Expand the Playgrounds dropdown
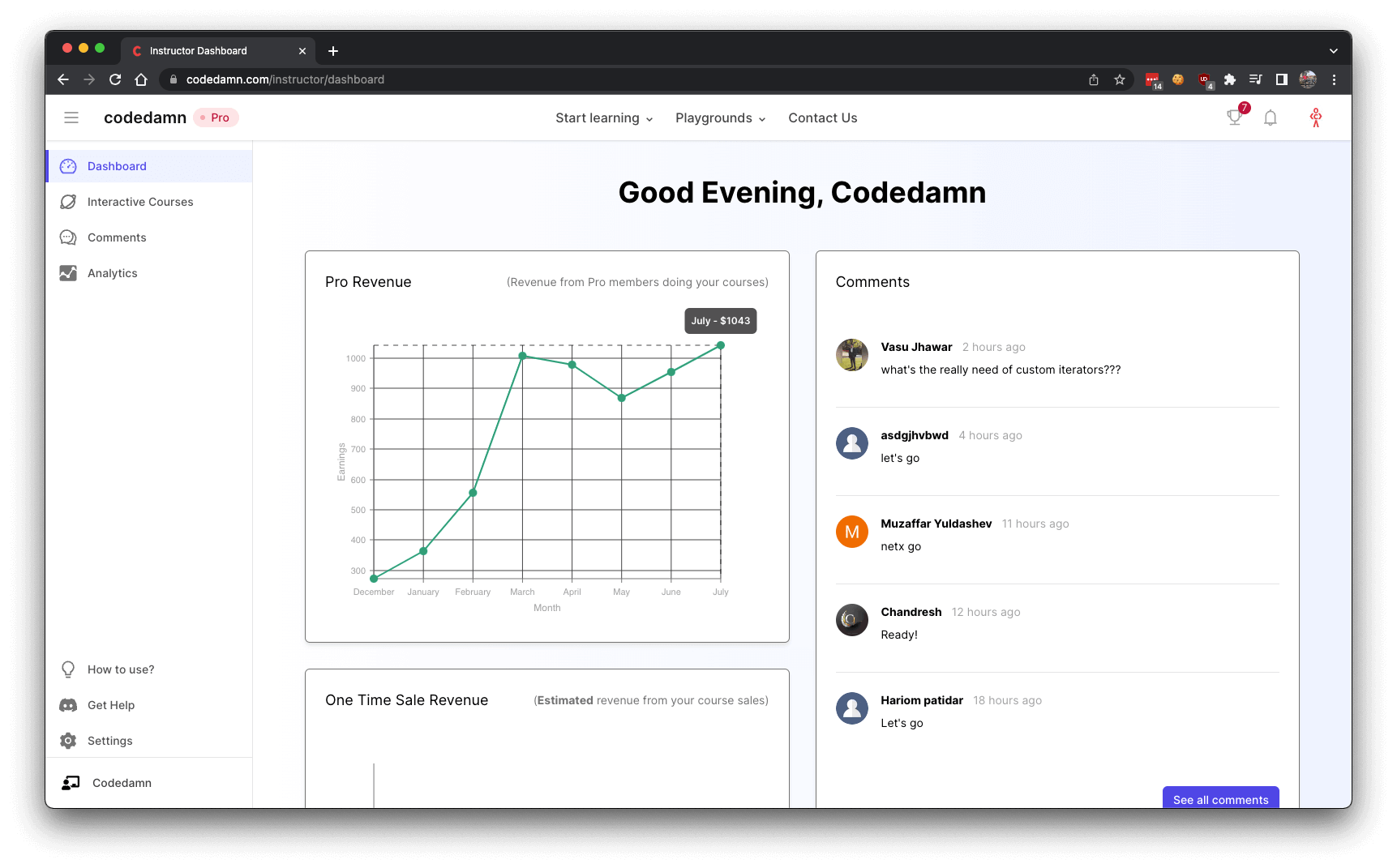Viewport: 1397px width, 868px height. tap(720, 118)
